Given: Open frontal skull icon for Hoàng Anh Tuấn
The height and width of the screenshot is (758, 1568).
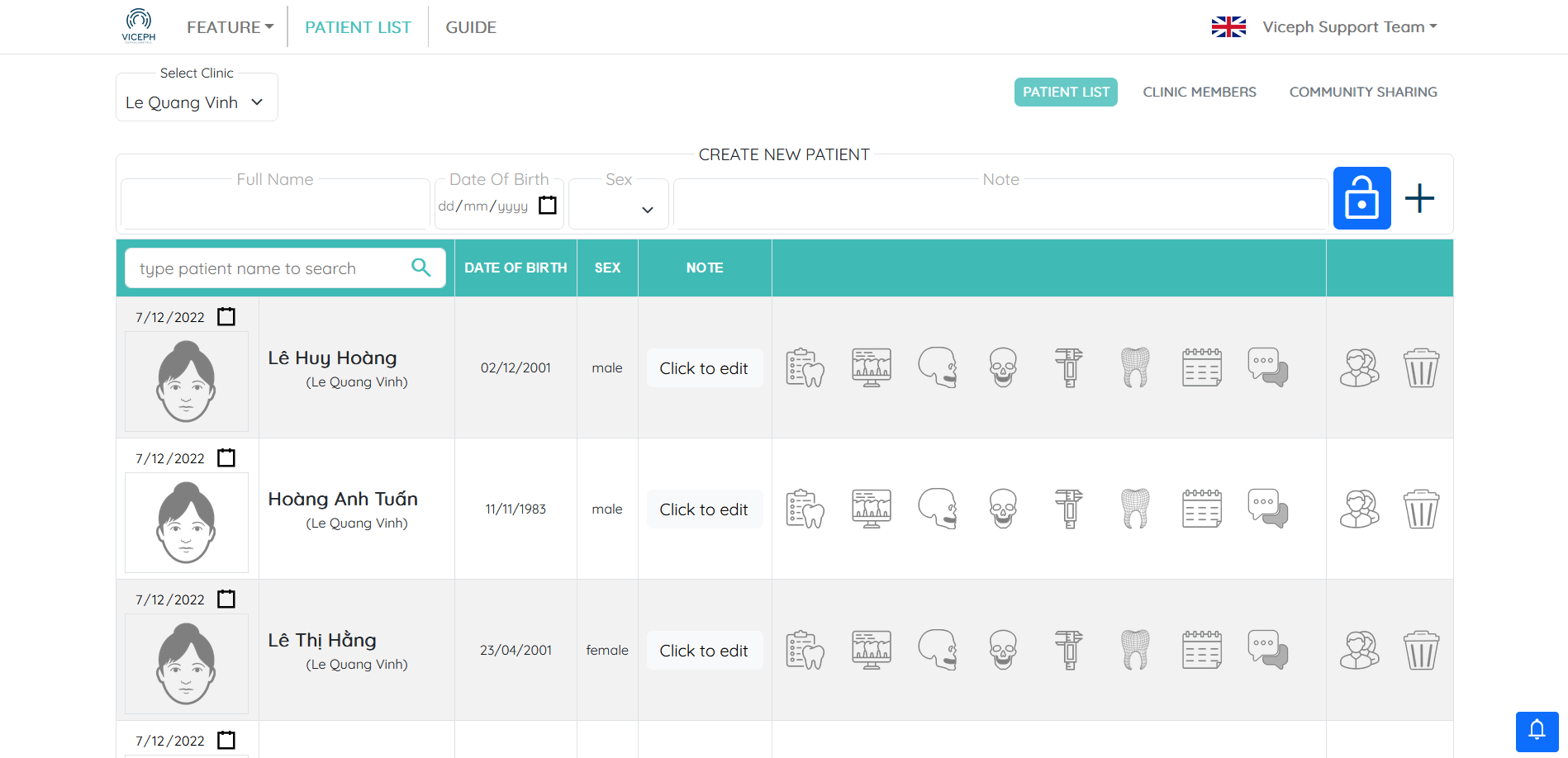Looking at the screenshot, I should point(1003,509).
